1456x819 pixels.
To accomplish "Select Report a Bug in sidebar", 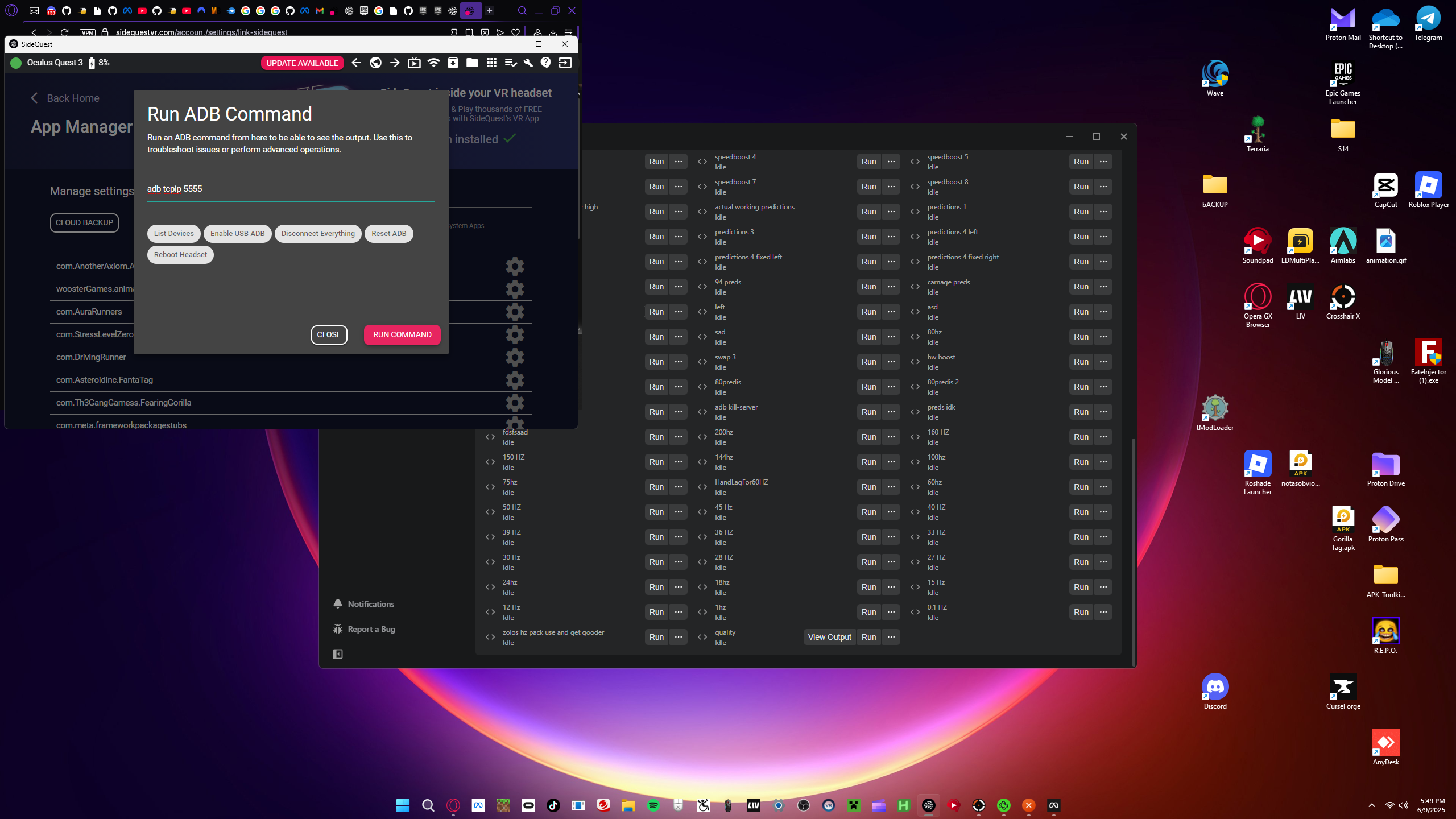I will point(371,629).
